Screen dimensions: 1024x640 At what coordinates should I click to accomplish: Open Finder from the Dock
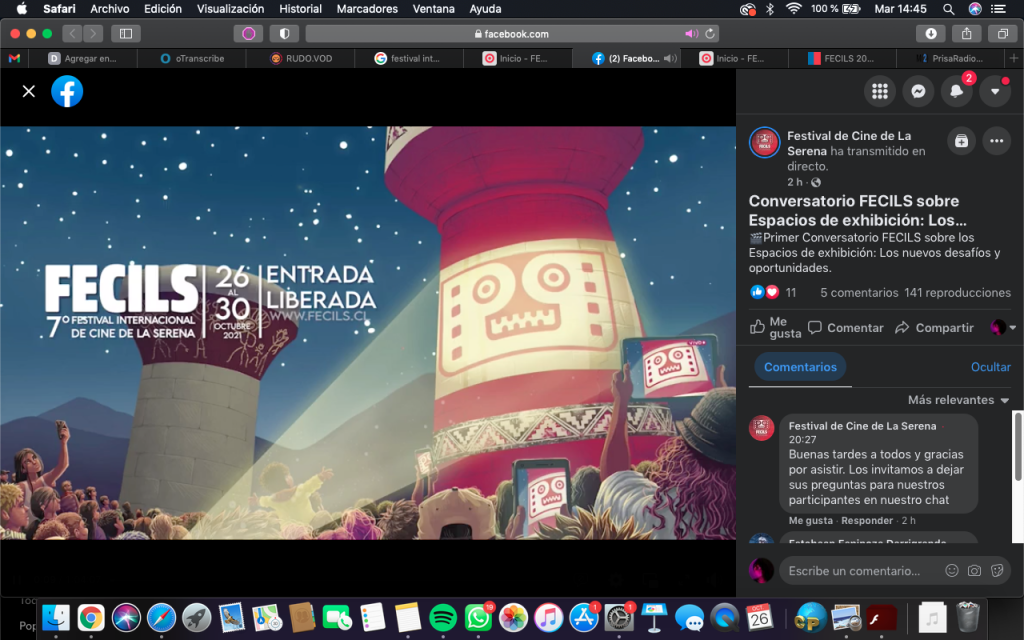coord(56,617)
